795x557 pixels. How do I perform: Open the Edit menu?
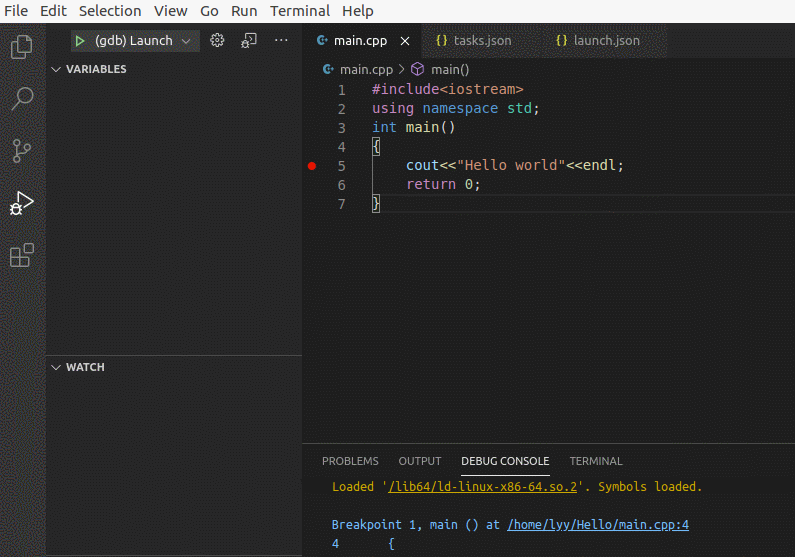[53, 11]
